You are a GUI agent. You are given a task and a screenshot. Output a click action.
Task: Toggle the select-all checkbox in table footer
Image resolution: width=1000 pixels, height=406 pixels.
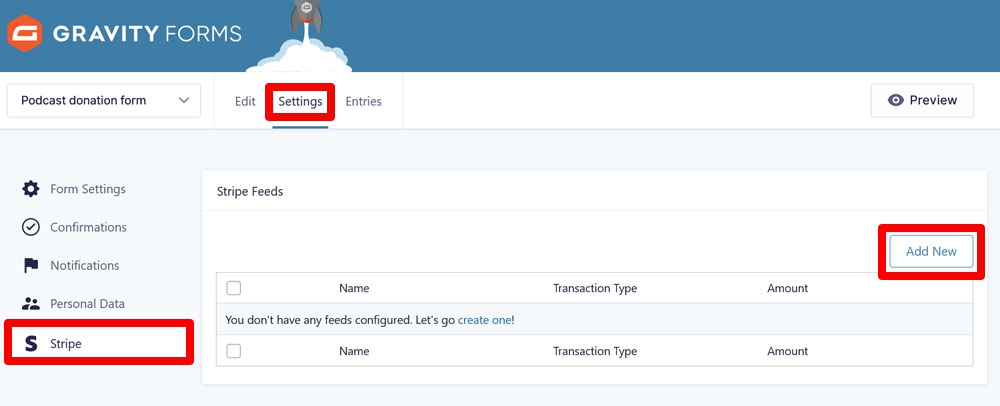pyautogui.click(x=234, y=351)
